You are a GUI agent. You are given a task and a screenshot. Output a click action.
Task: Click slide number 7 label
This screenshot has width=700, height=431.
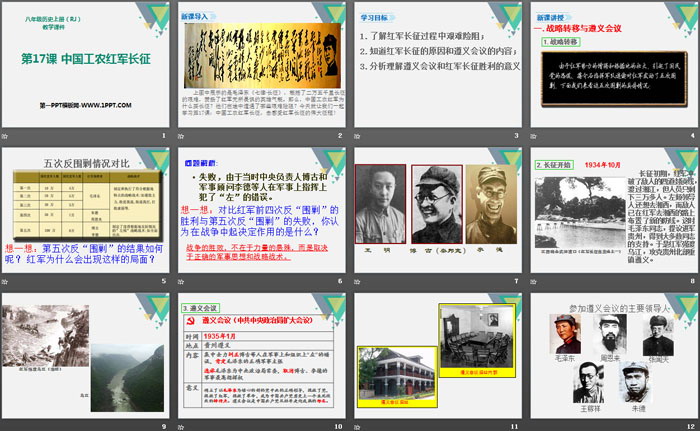[517, 281]
